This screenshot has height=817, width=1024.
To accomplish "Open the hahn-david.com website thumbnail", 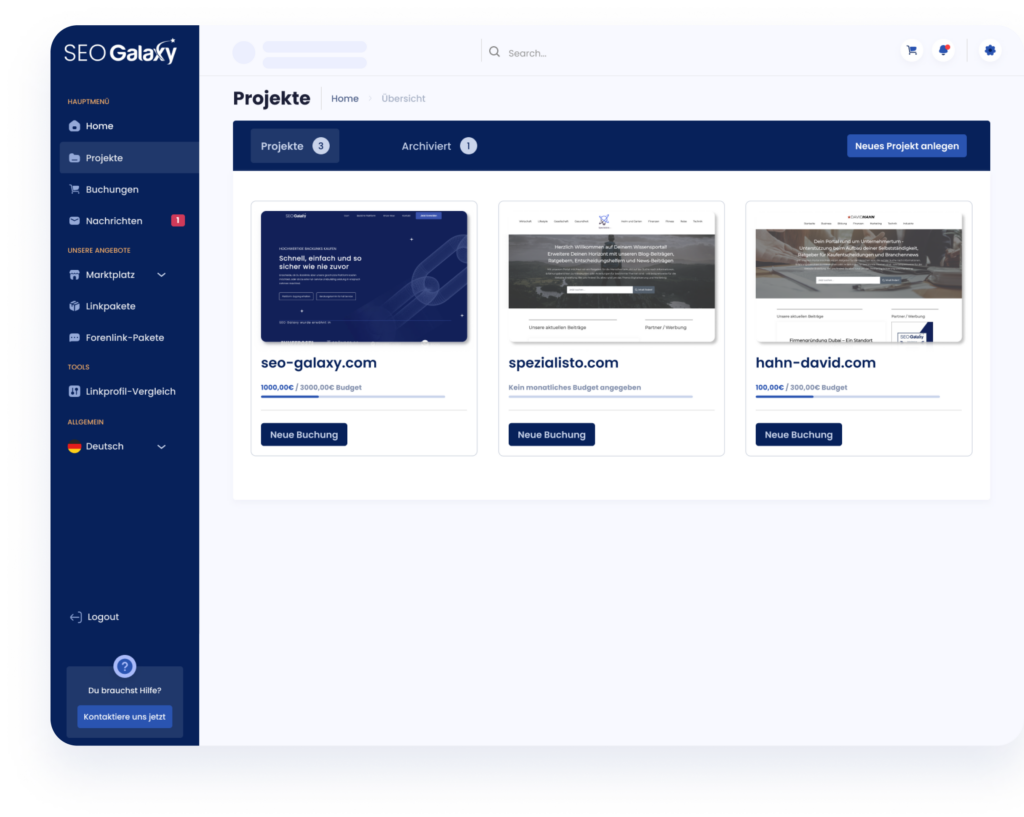I will (x=858, y=276).
